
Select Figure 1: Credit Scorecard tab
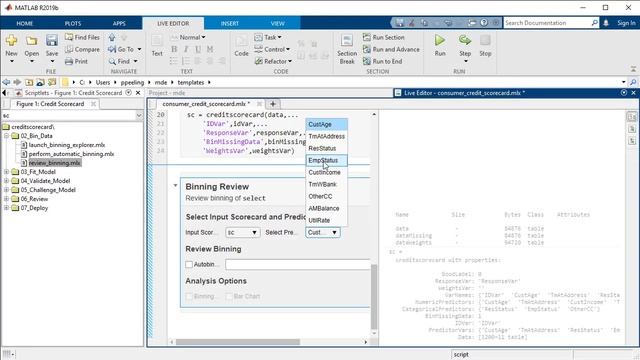pyautogui.click(x=50, y=104)
